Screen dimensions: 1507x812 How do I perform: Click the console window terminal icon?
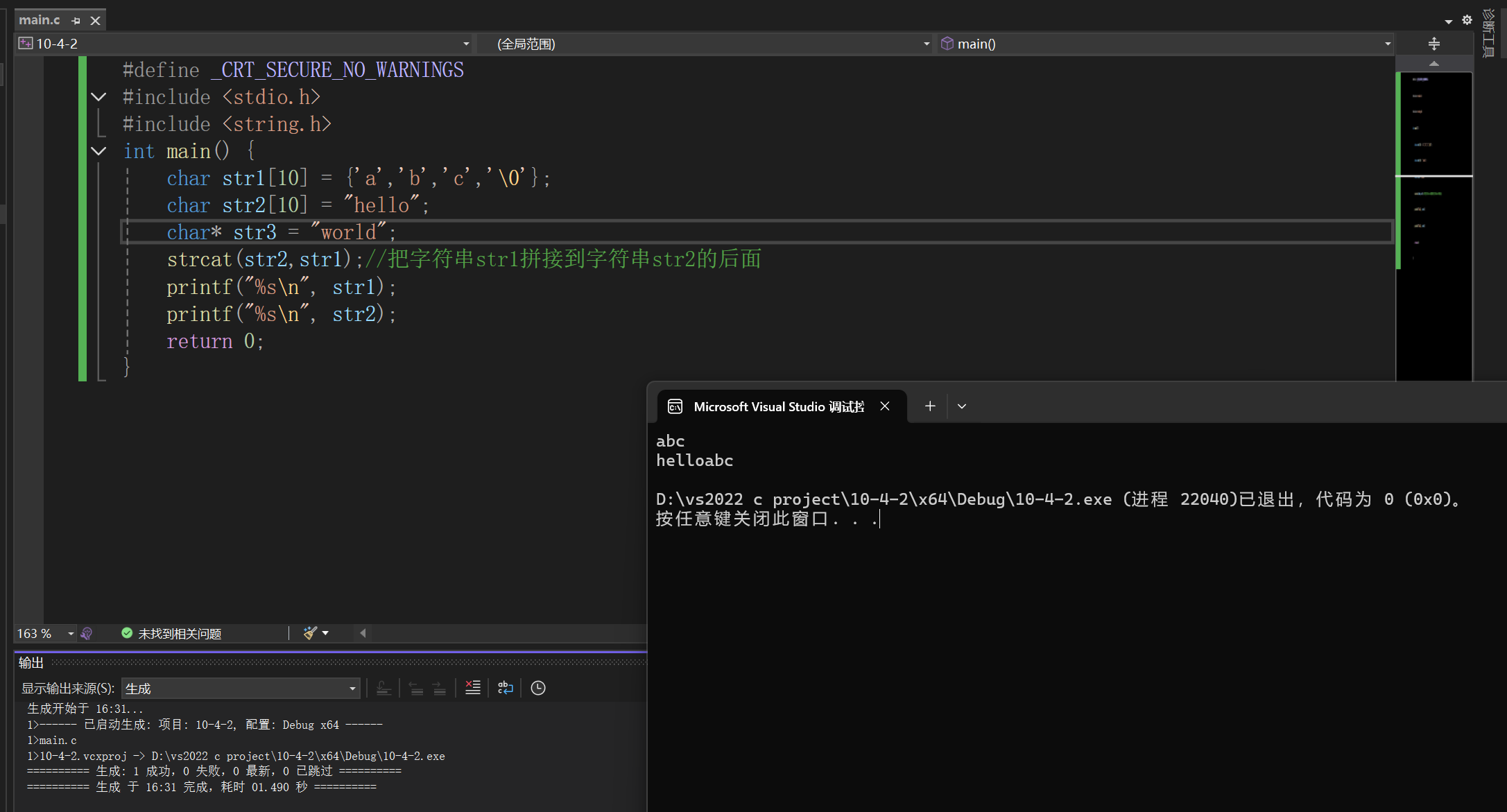(x=675, y=406)
